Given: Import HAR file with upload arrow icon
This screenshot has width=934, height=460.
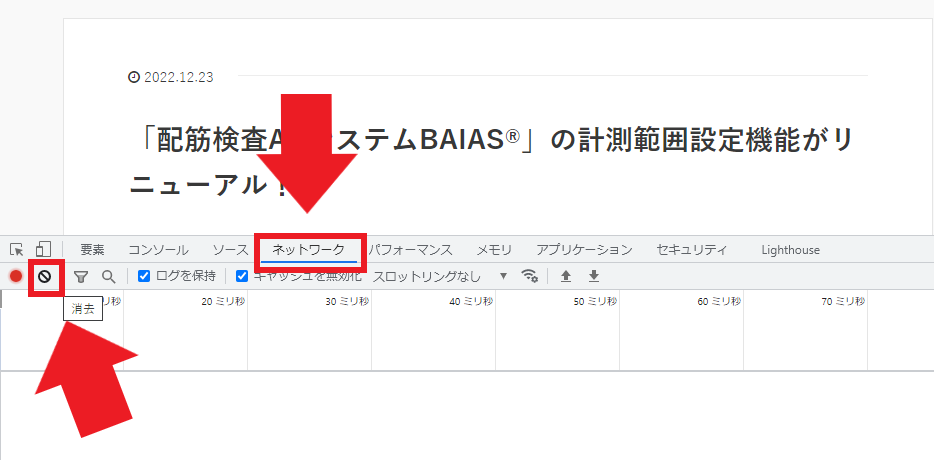Looking at the screenshot, I should coord(566,276).
